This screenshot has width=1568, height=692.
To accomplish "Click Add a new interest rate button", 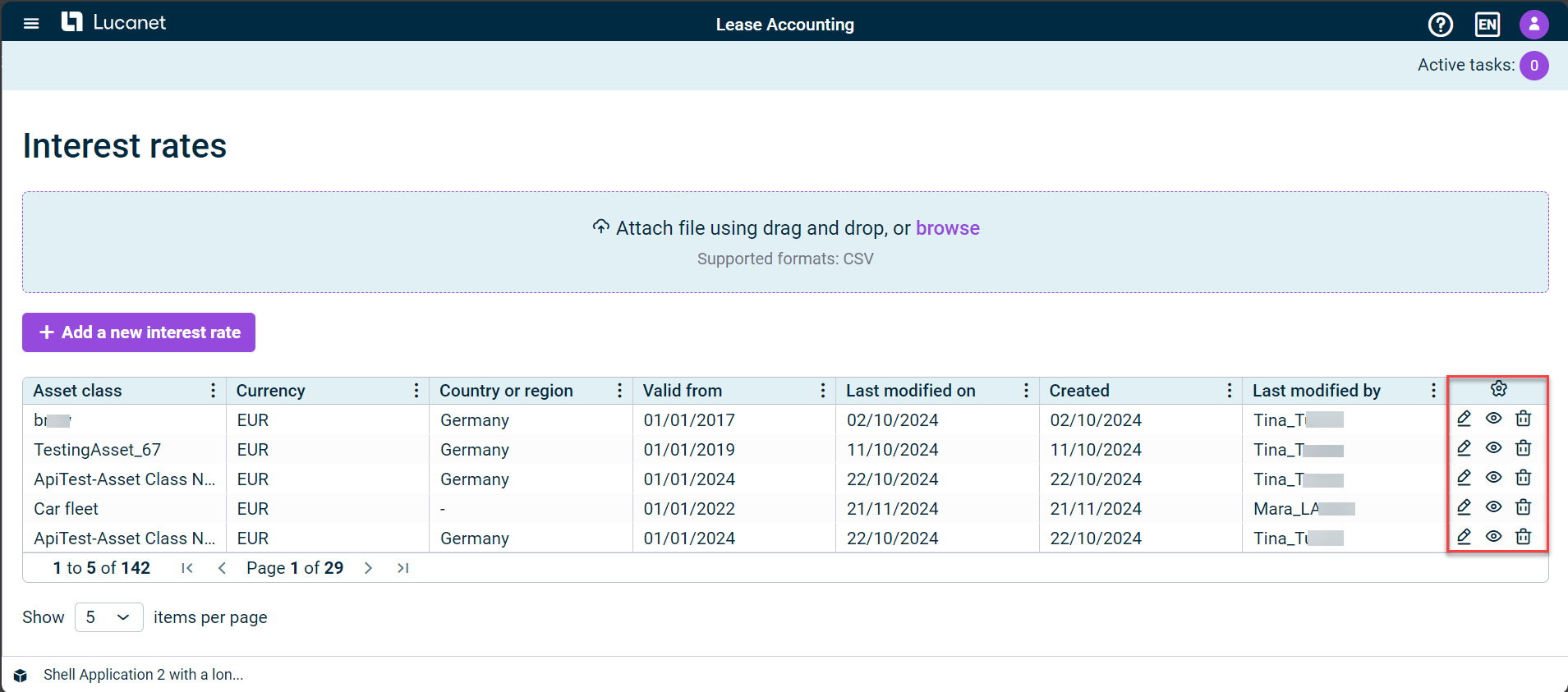I will point(139,332).
